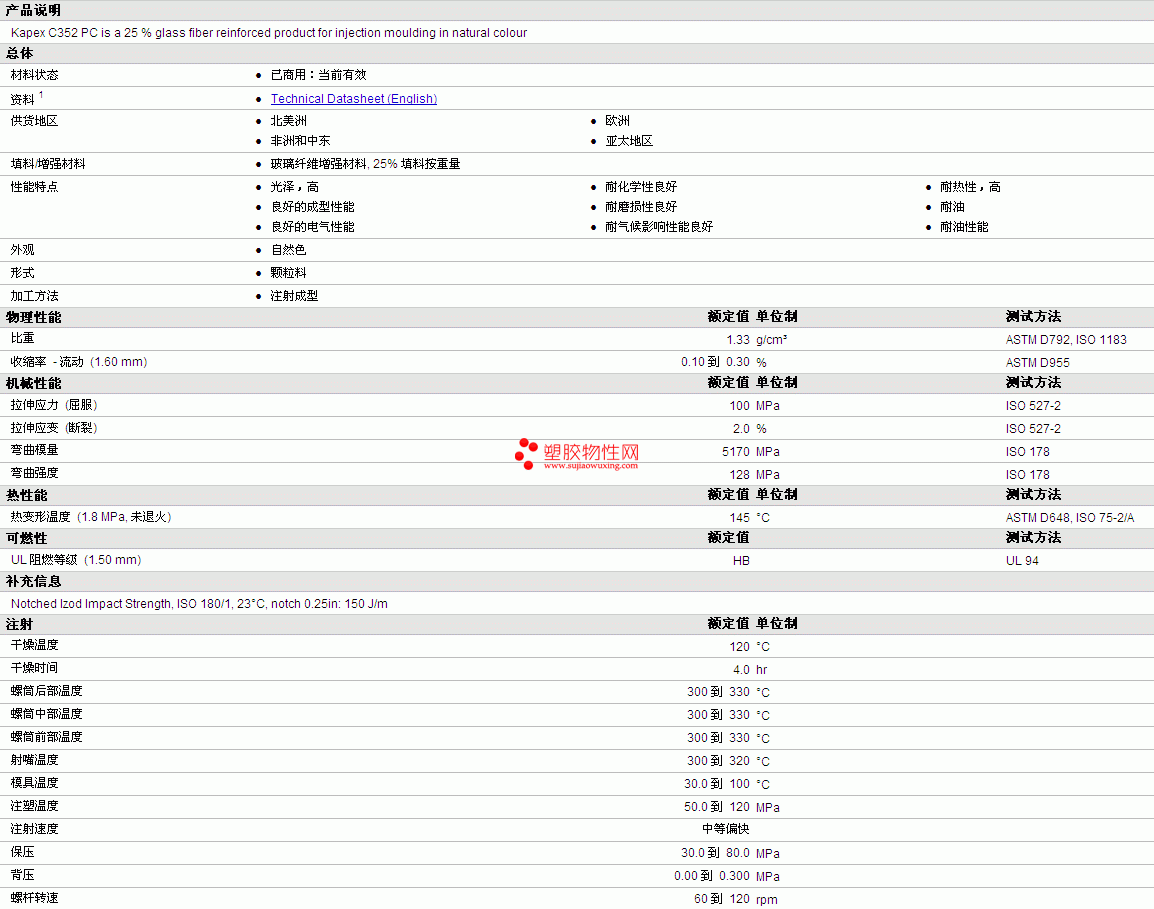Click ASTM D792, ISO 1183 test method
The image size is (1154, 909).
click(1066, 340)
